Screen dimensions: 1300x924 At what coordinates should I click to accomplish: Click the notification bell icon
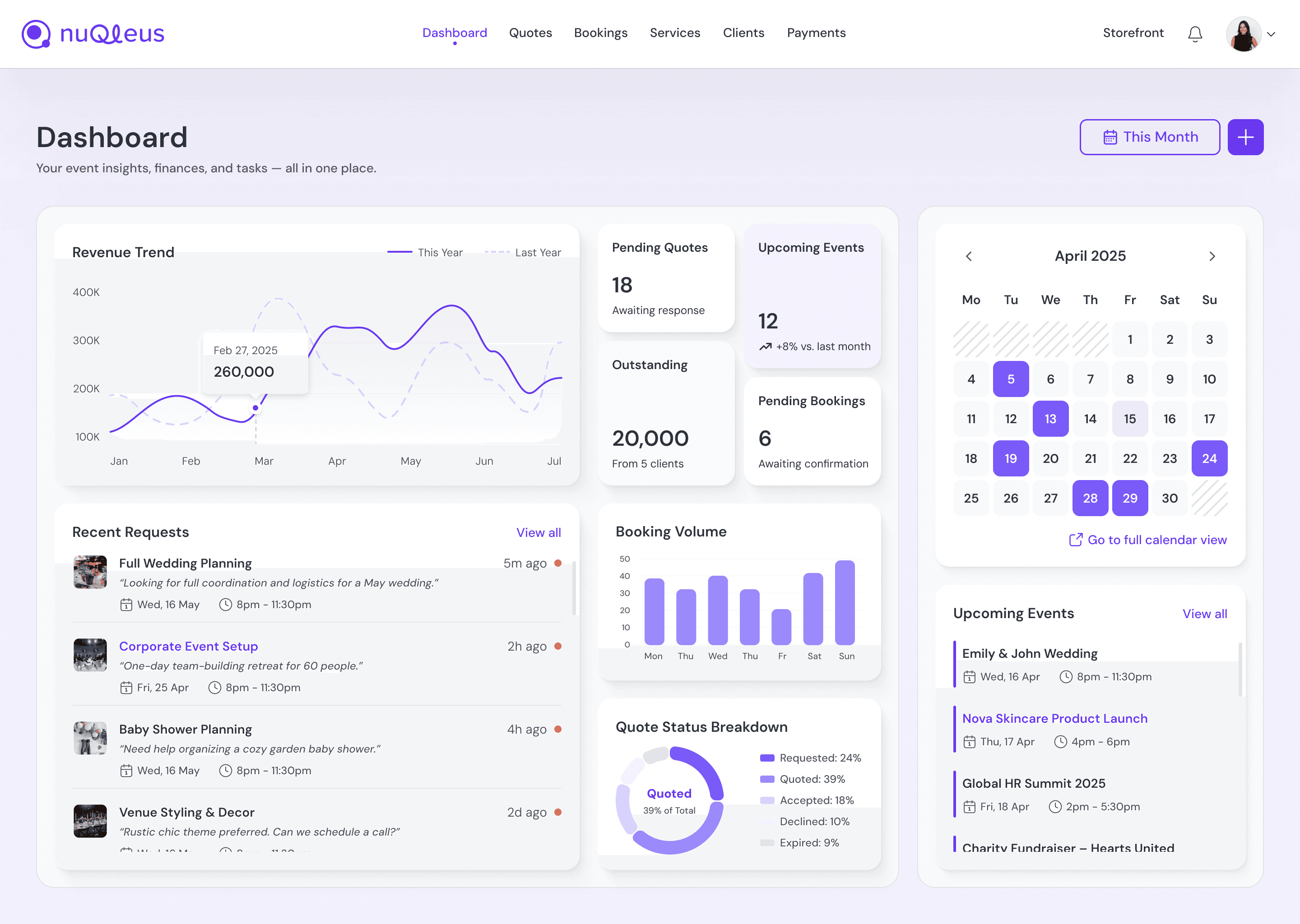click(1195, 34)
